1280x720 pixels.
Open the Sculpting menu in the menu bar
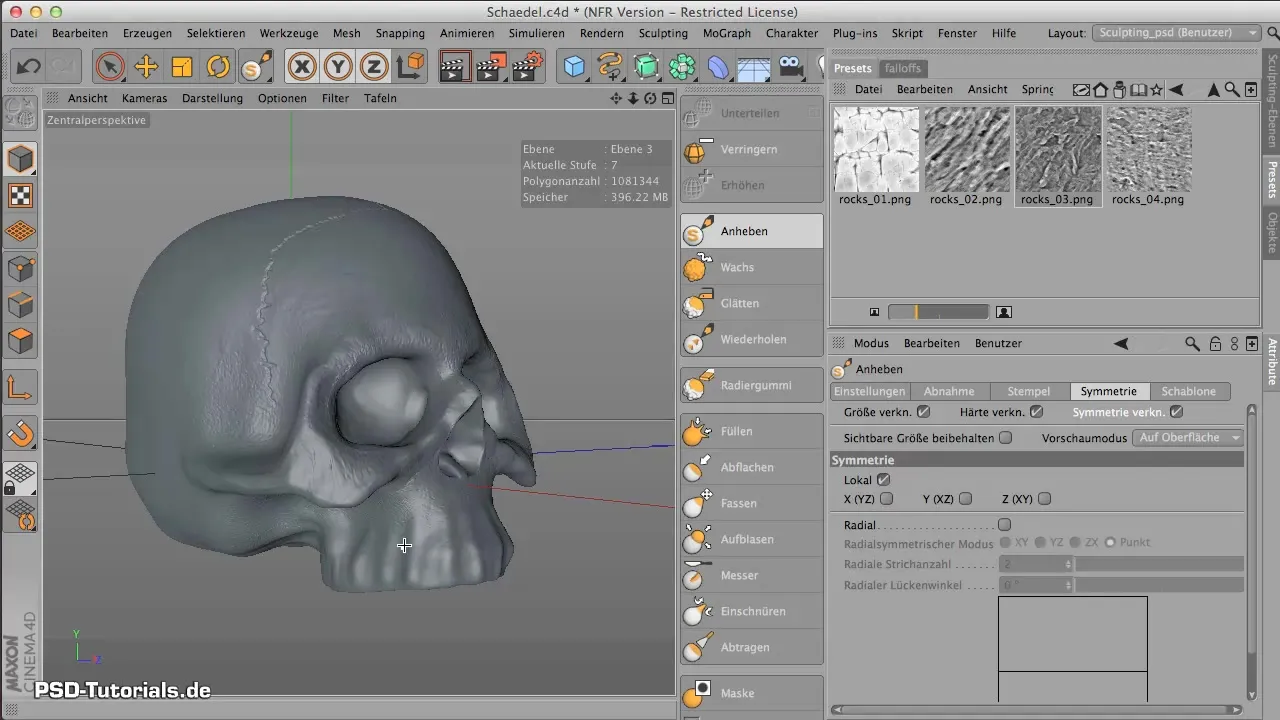click(662, 33)
